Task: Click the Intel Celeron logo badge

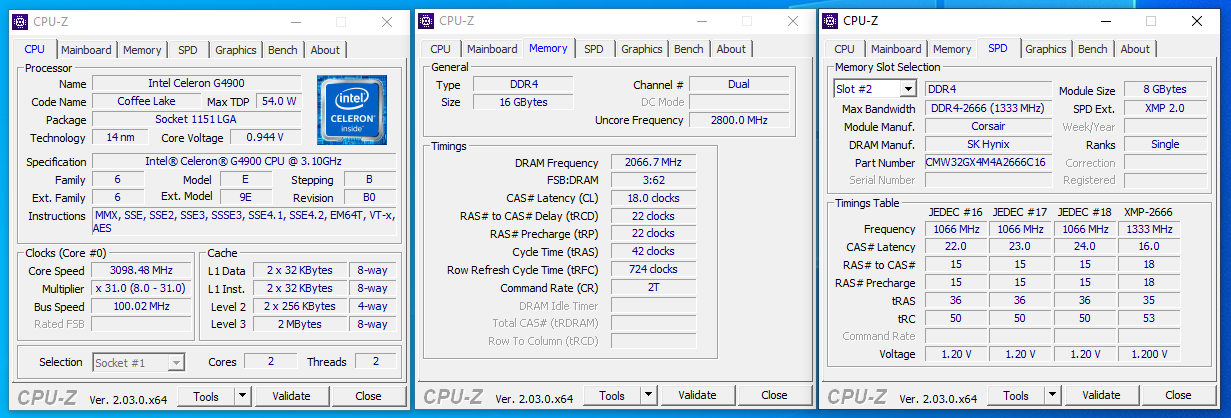Action: pyautogui.click(x=351, y=111)
